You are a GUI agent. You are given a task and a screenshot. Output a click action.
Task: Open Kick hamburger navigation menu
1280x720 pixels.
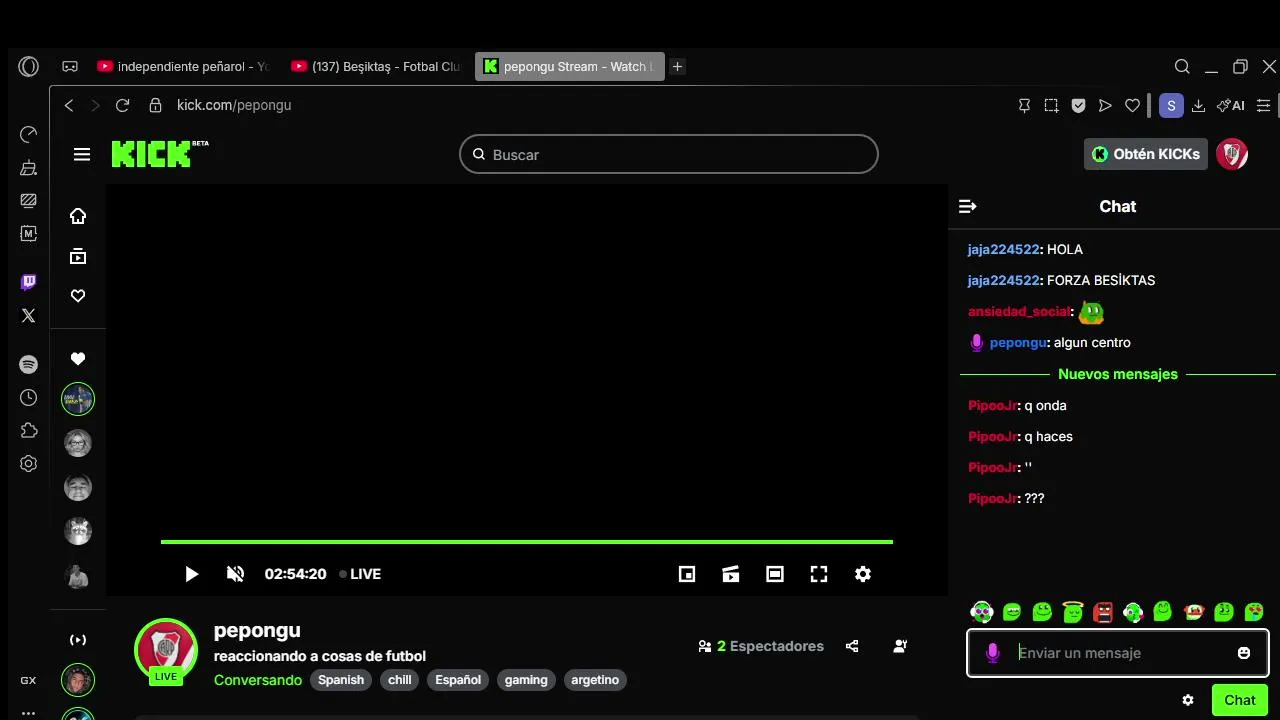[x=82, y=154]
